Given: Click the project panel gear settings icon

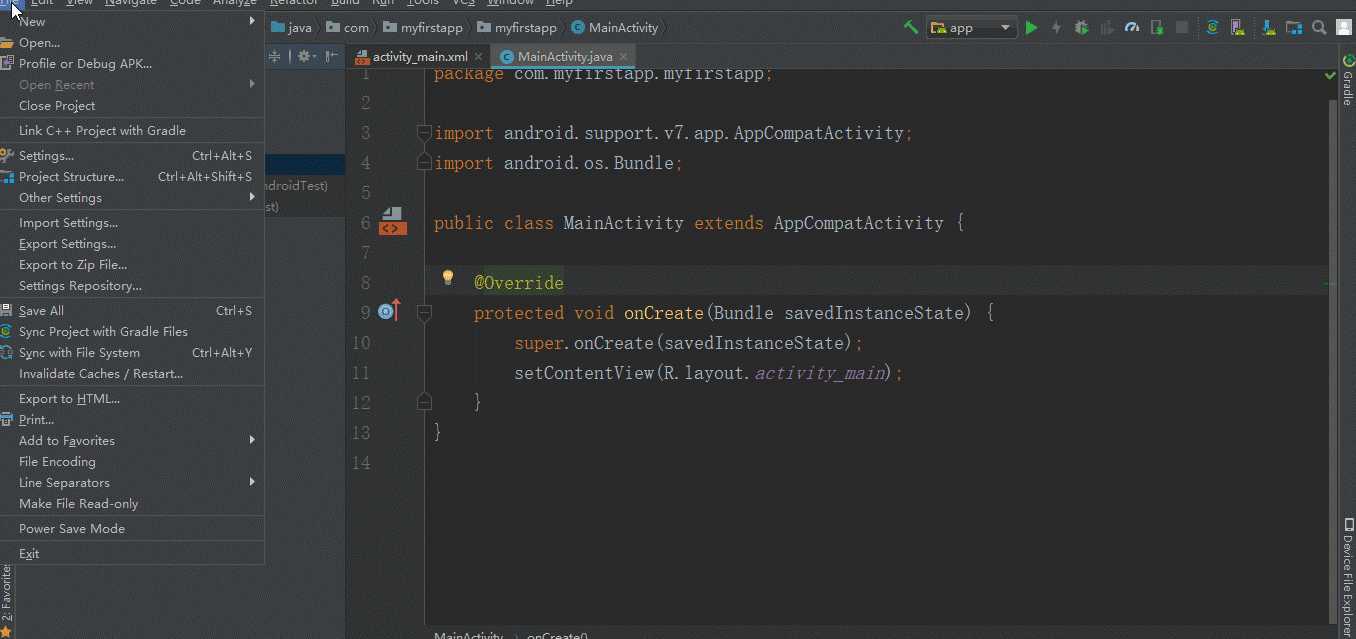Looking at the screenshot, I should [x=306, y=57].
